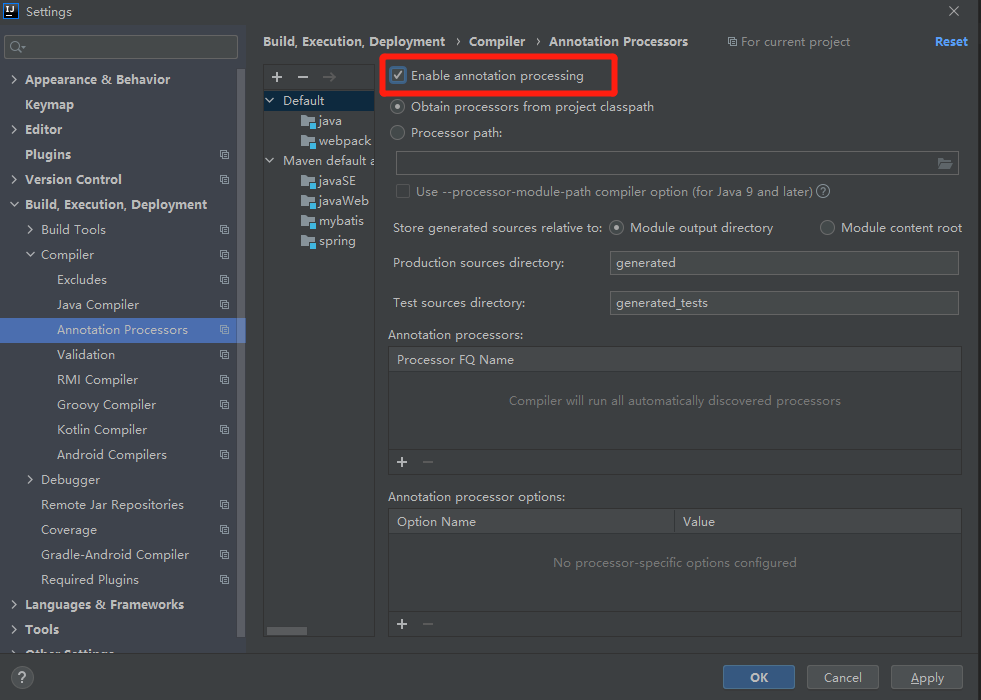
Task: Click the Compiler breadcrumb
Action: pyautogui.click(x=497, y=42)
